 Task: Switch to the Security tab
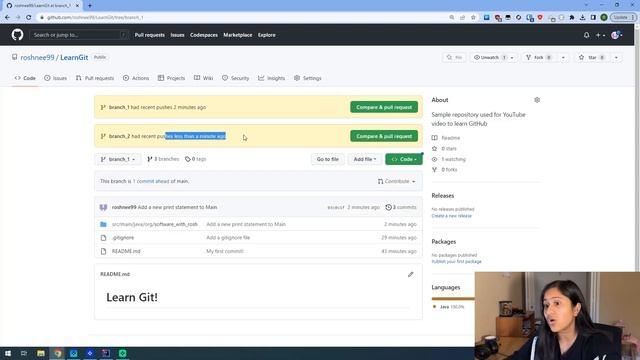[x=236, y=78]
